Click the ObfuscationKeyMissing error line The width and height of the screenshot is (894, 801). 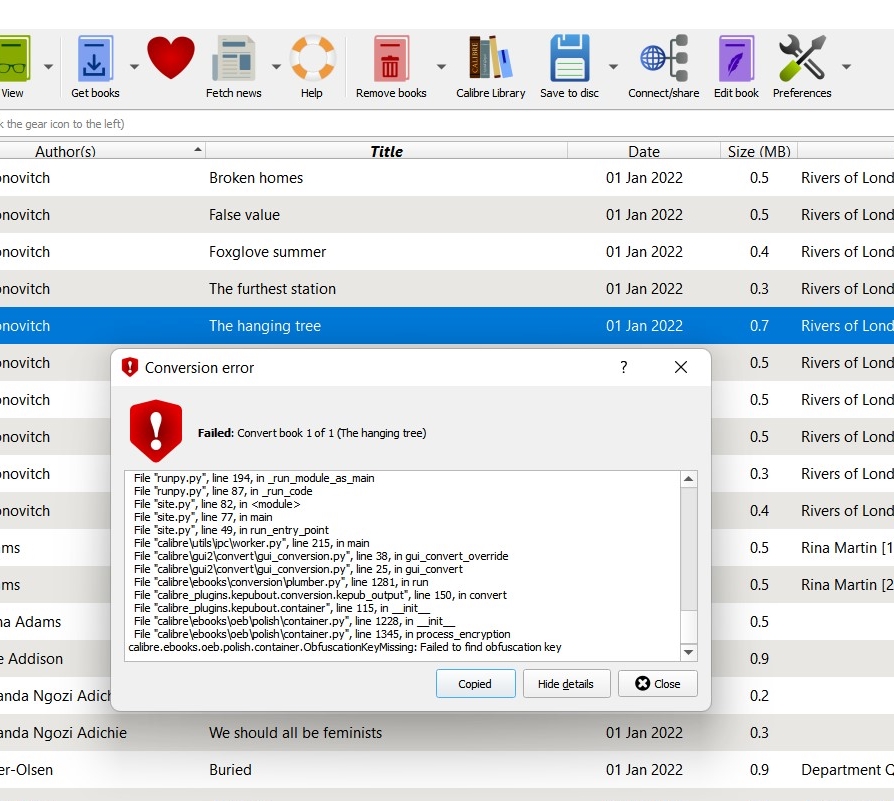pos(345,647)
